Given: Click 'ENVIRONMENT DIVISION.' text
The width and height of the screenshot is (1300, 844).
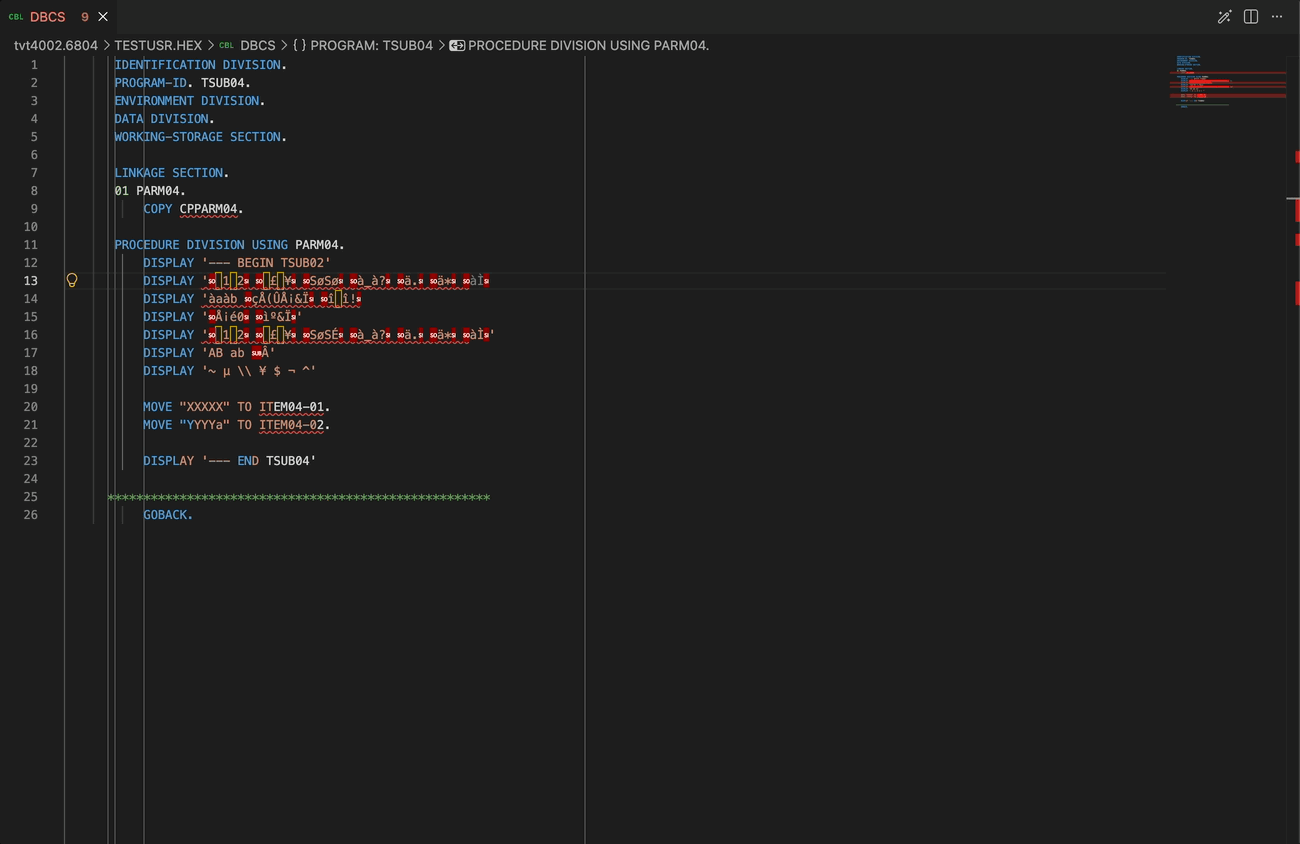Looking at the screenshot, I should point(190,100).
